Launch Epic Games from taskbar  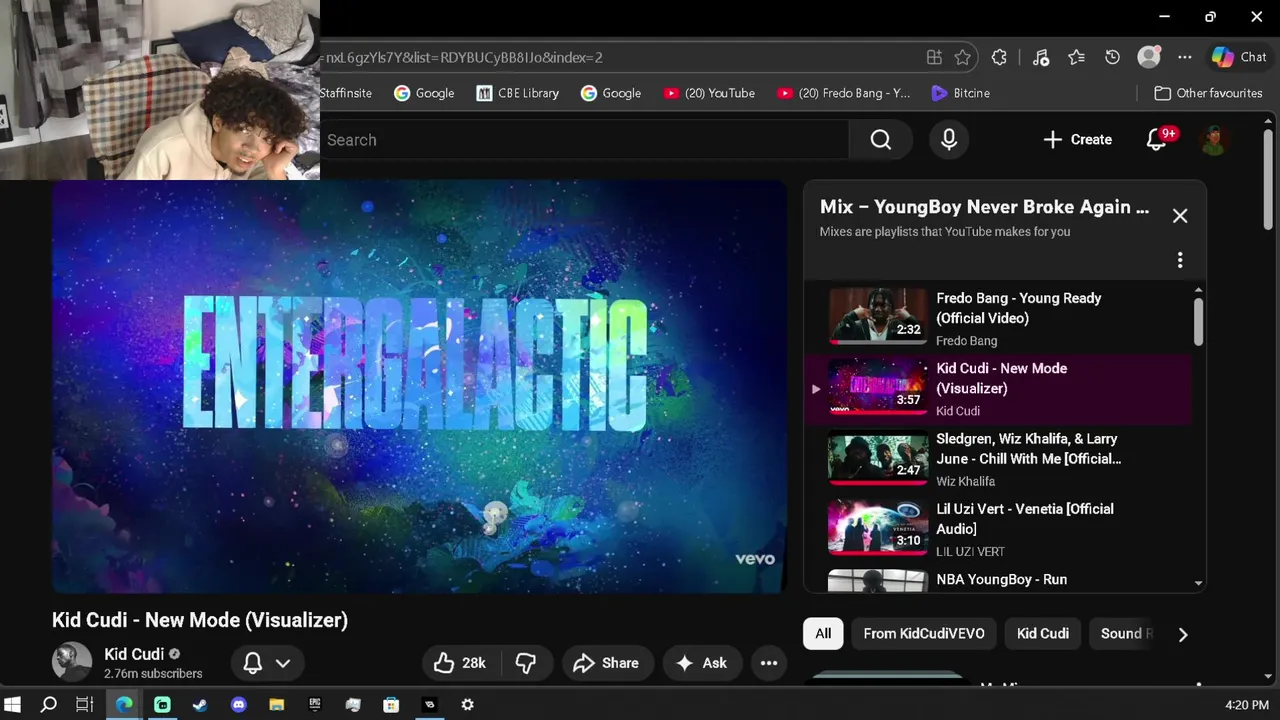[315, 705]
